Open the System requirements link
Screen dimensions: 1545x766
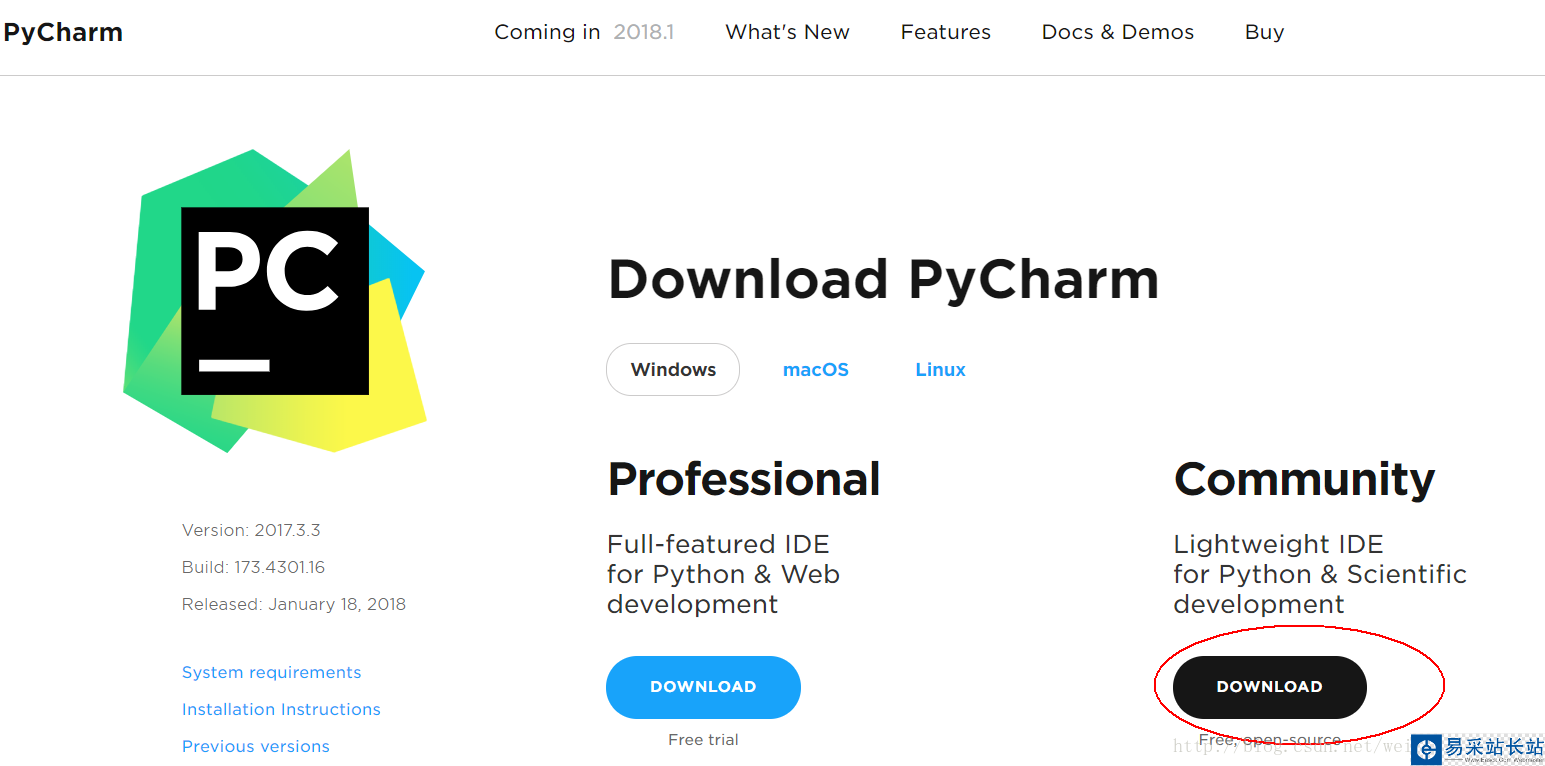(x=271, y=672)
